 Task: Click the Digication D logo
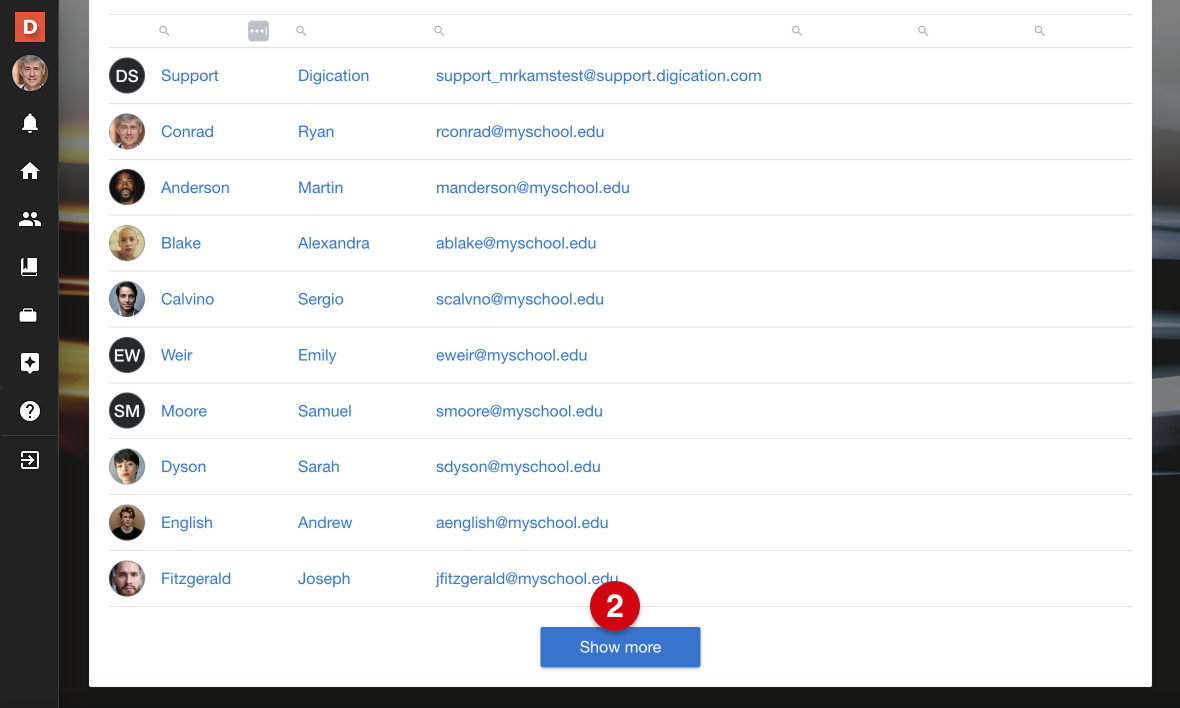point(30,27)
